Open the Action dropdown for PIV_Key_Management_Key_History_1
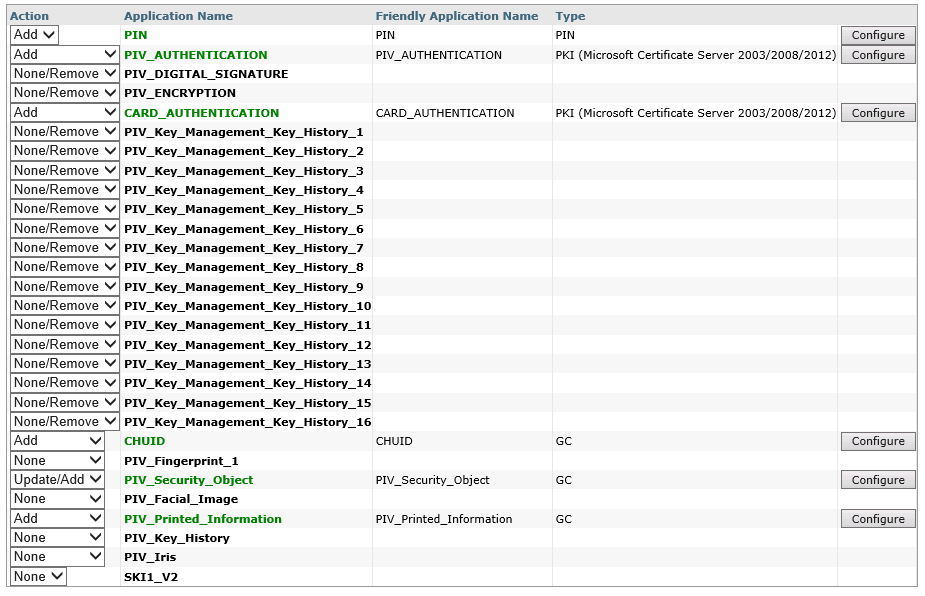925x596 pixels. point(64,131)
